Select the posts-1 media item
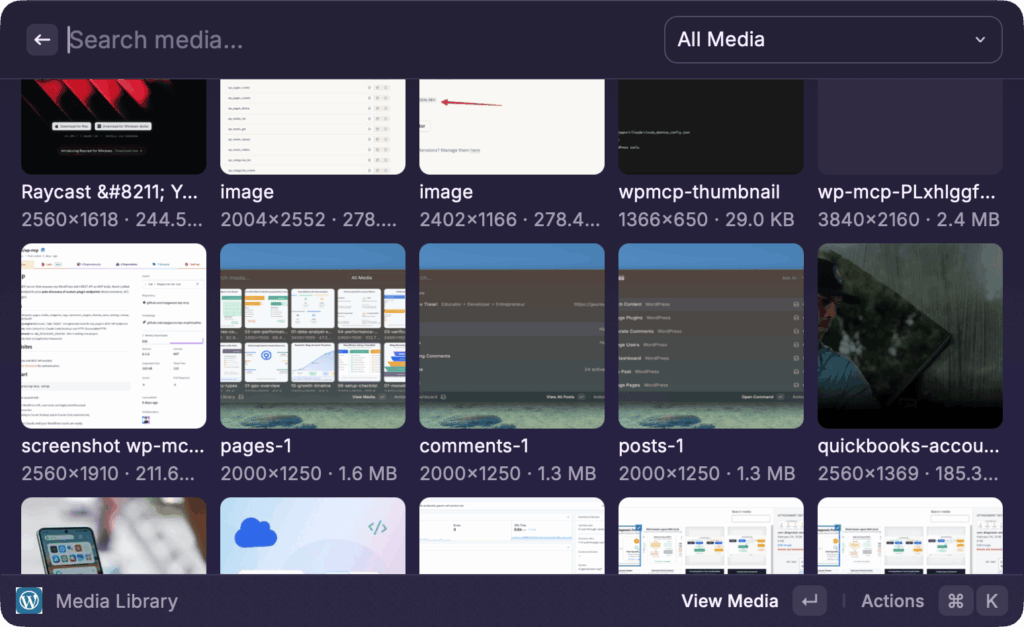This screenshot has width=1024, height=627. [x=710, y=335]
